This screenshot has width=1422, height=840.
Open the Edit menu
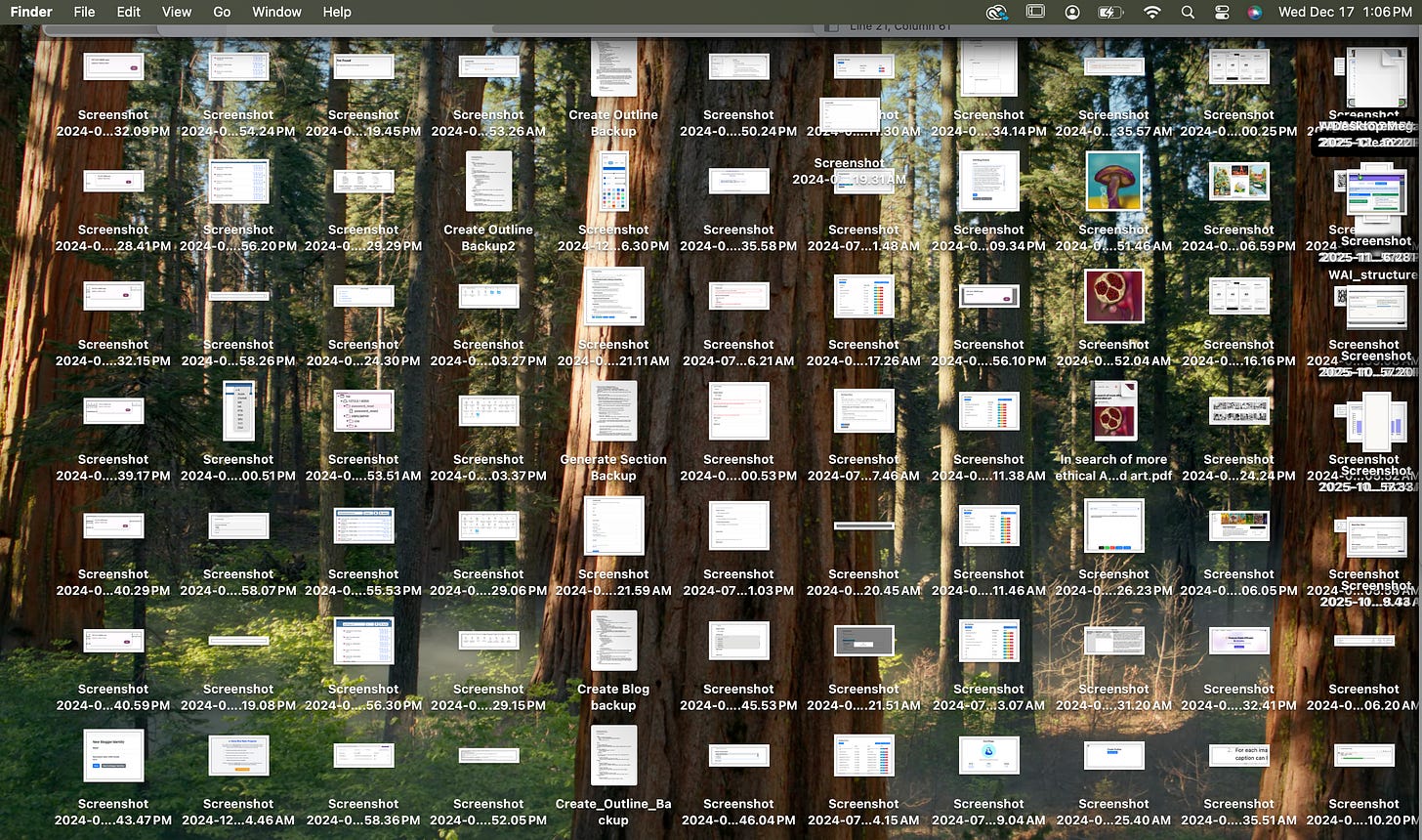[128, 12]
